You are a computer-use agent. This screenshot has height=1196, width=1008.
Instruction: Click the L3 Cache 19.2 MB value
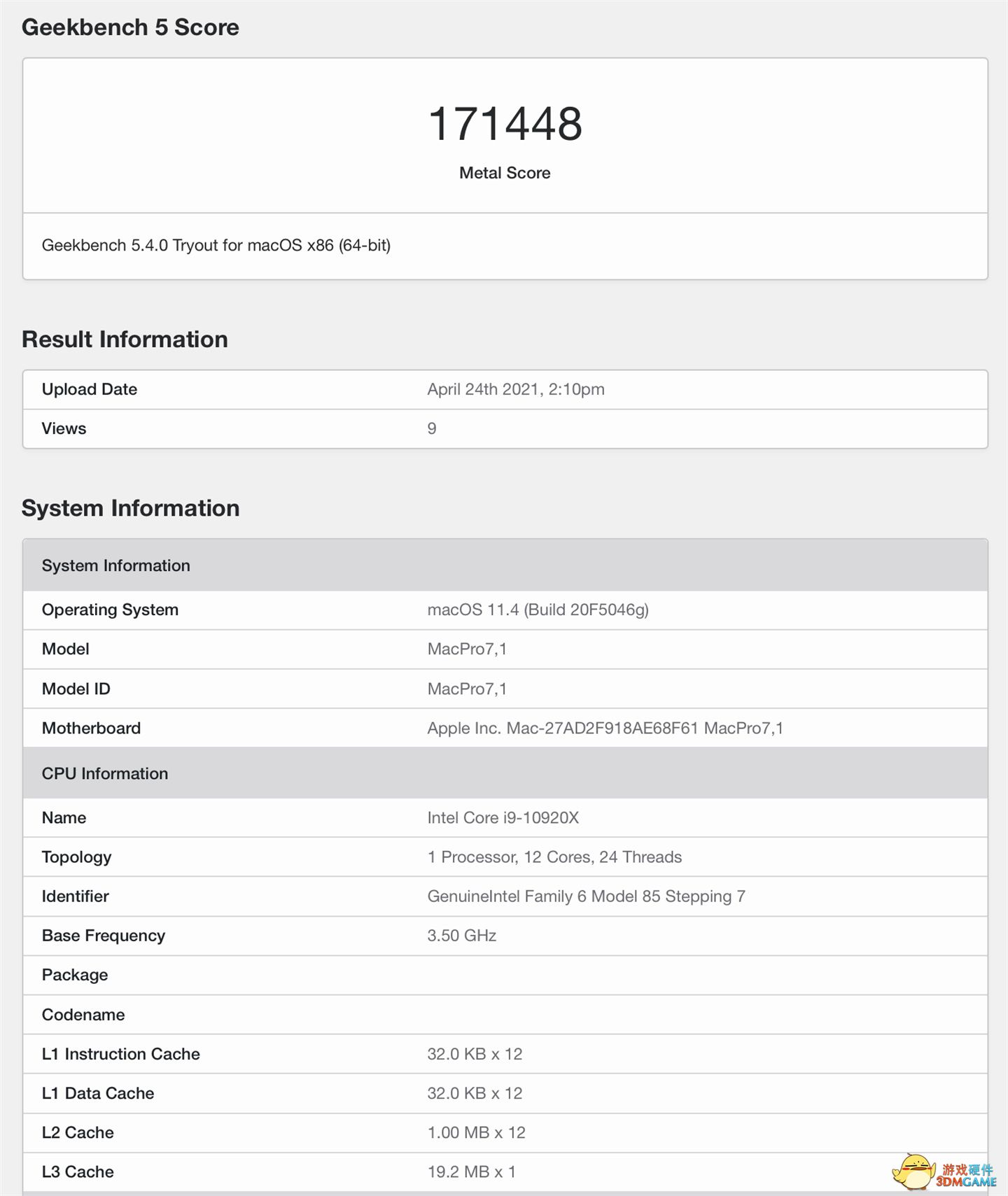[471, 1172]
